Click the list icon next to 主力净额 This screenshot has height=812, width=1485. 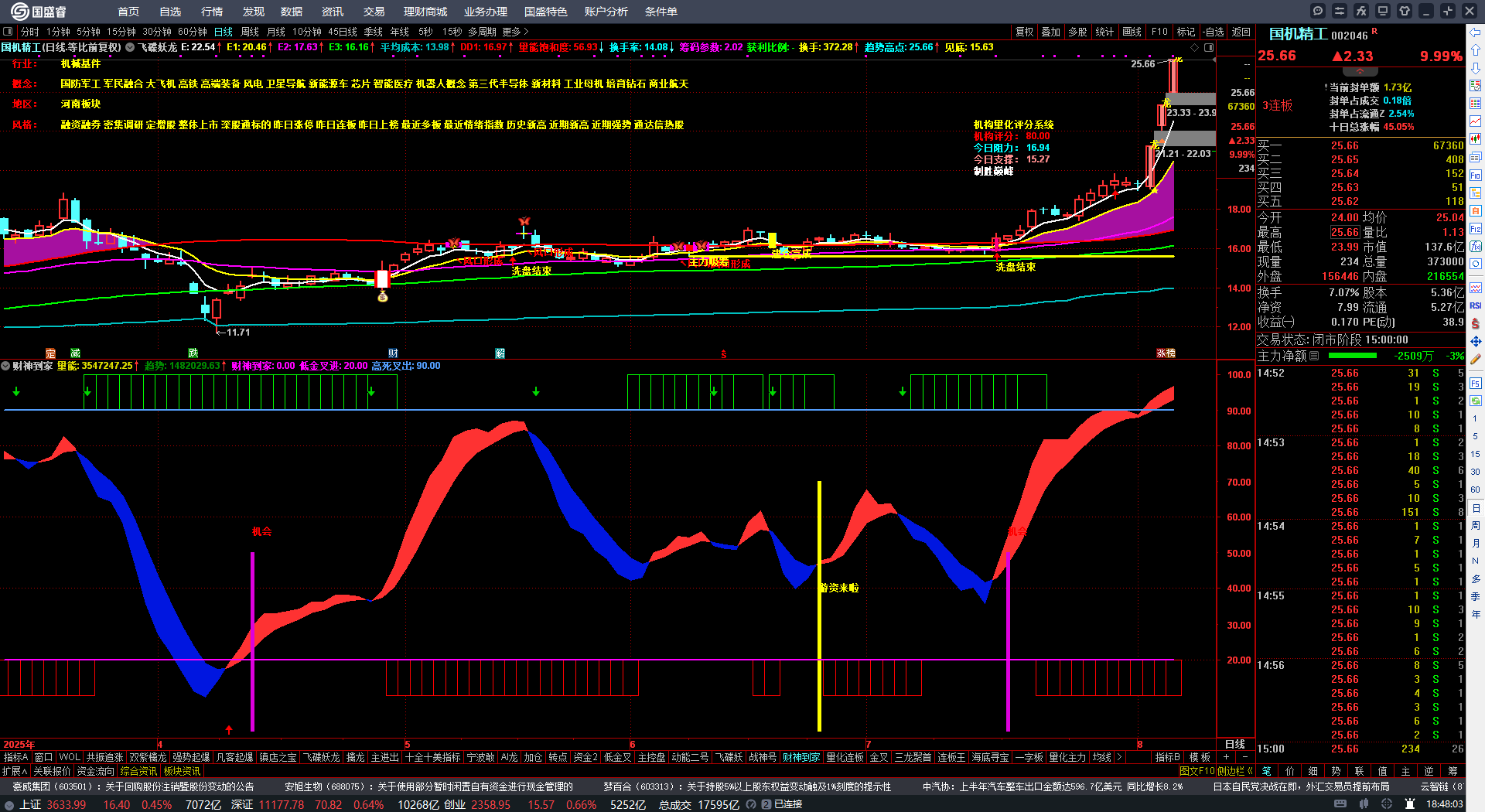(1314, 356)
